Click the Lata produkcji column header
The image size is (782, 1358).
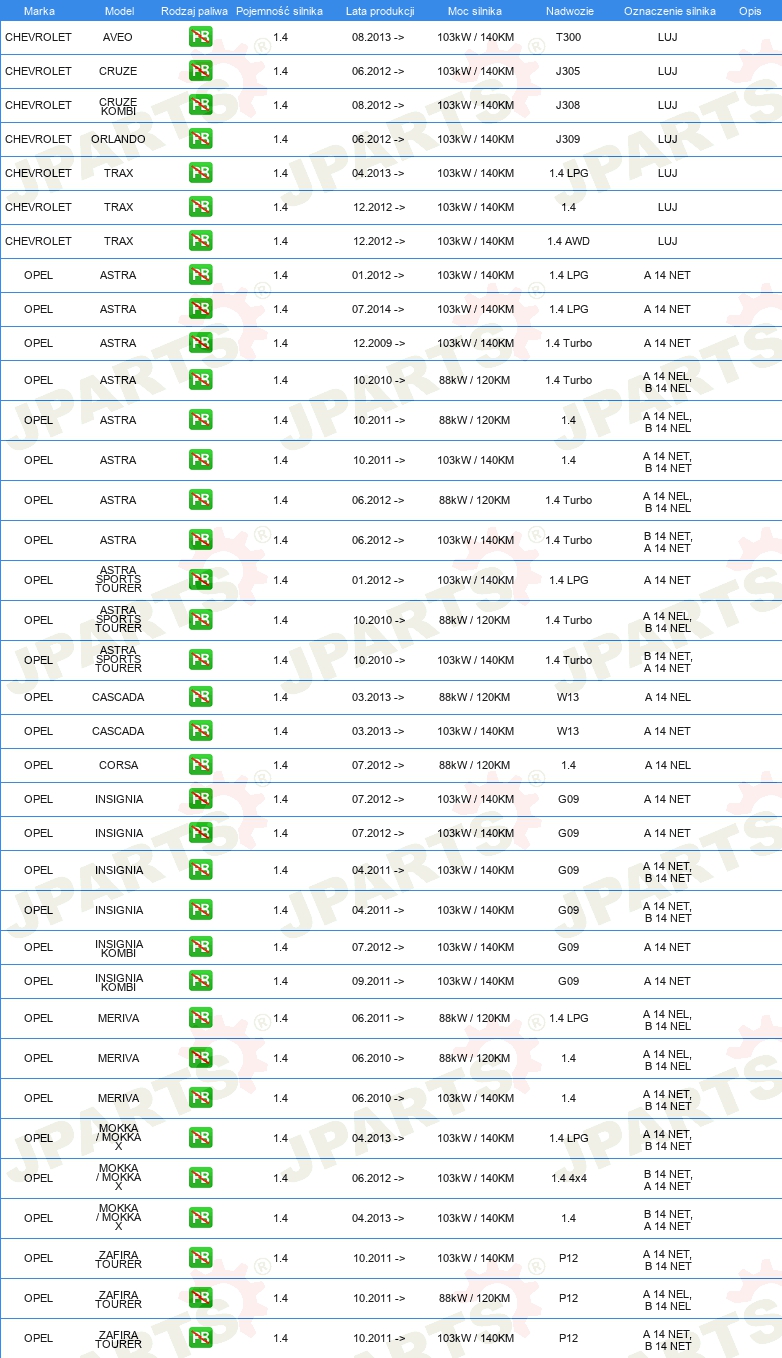point(380,11)
